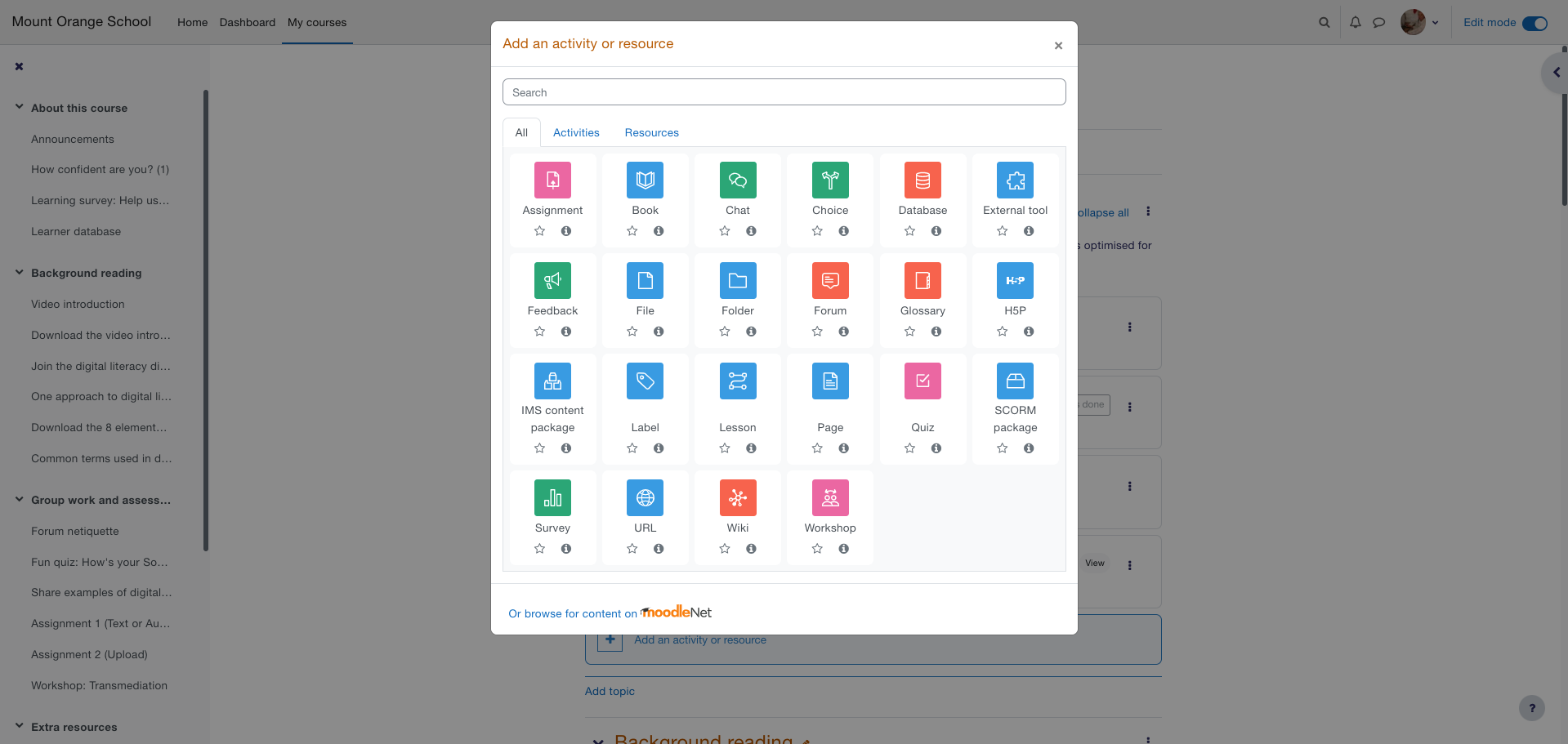1568x744 pixels.
Task: Favourite the Book resource with its star
Action: (x=632, y=231)
